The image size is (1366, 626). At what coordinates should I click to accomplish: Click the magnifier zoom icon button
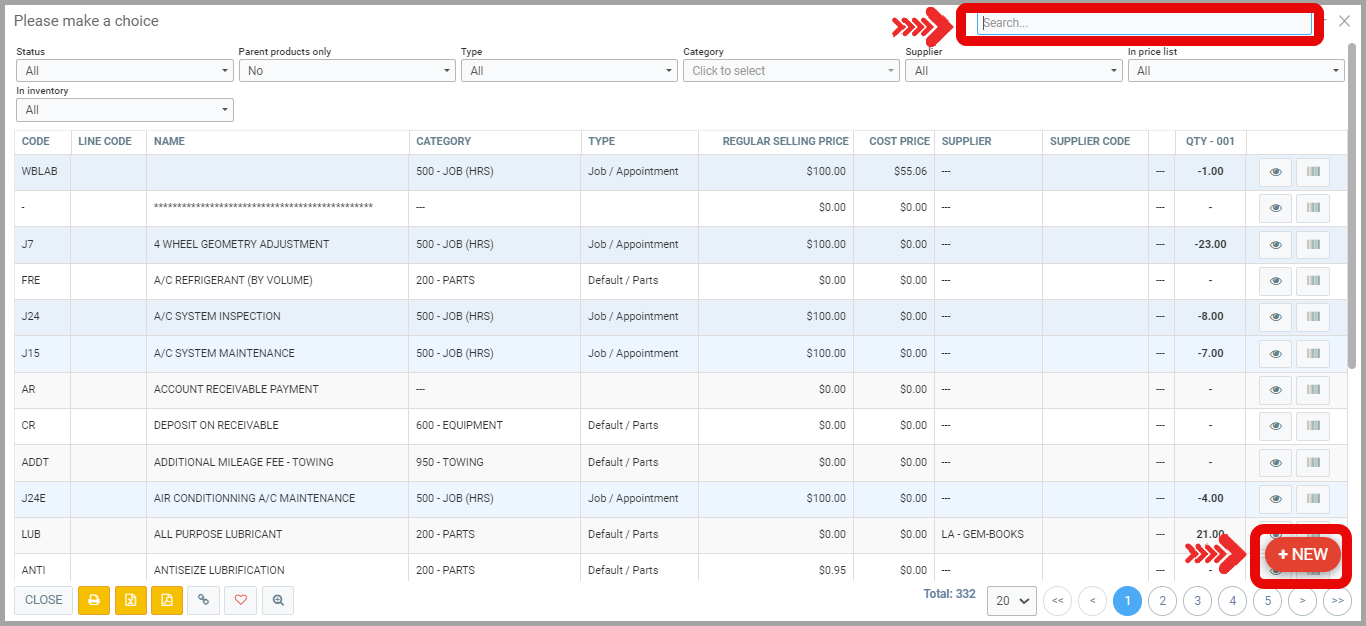coord(277,600)
